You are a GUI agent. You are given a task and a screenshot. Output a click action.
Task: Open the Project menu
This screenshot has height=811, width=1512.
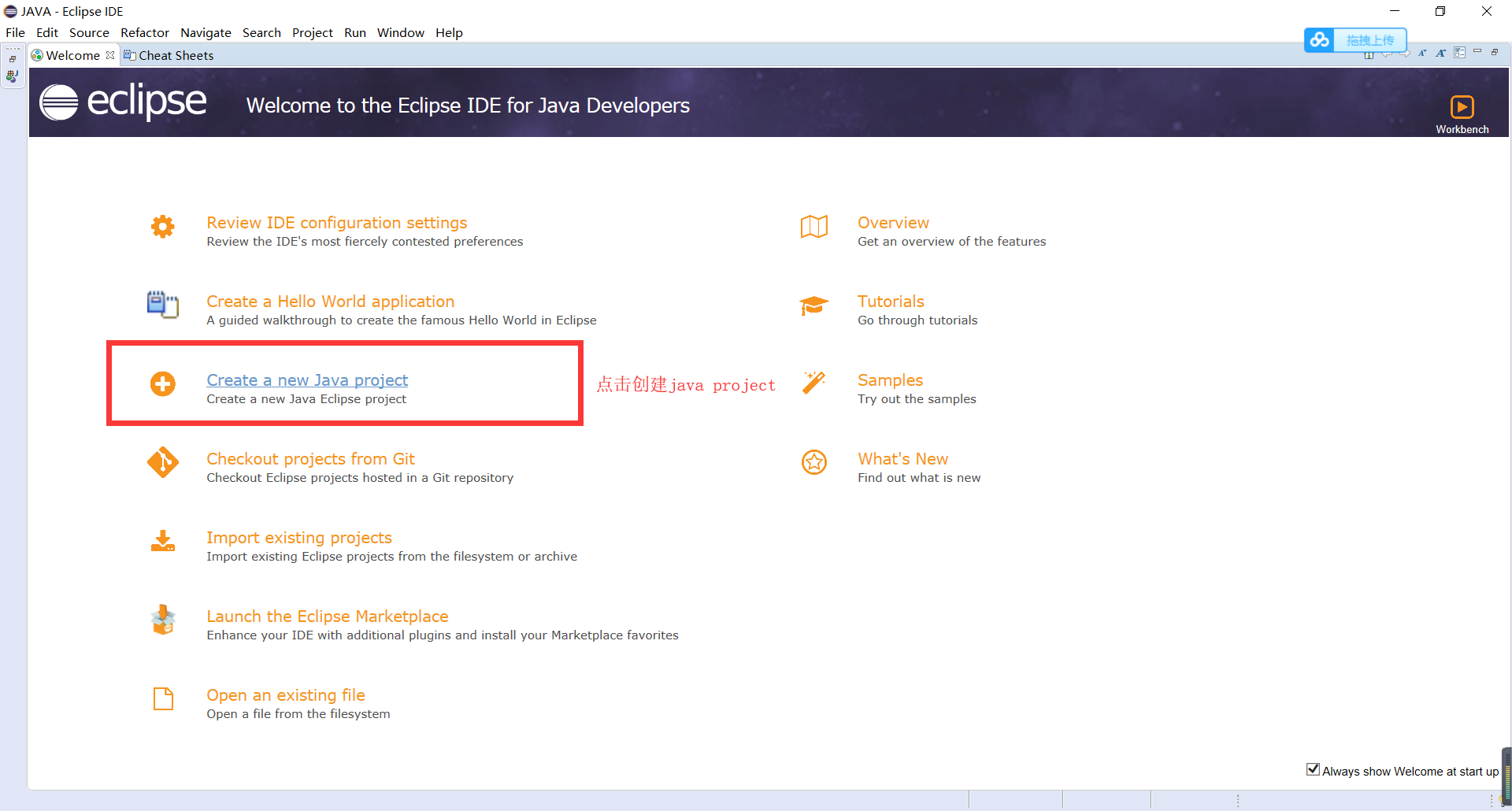313,32
